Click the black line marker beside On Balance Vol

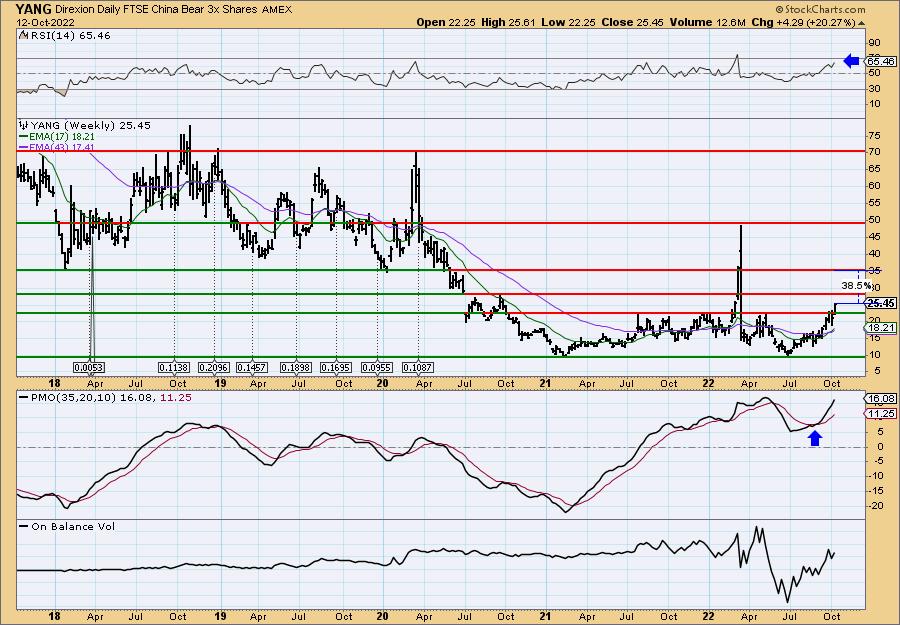[x=24, y=526]
